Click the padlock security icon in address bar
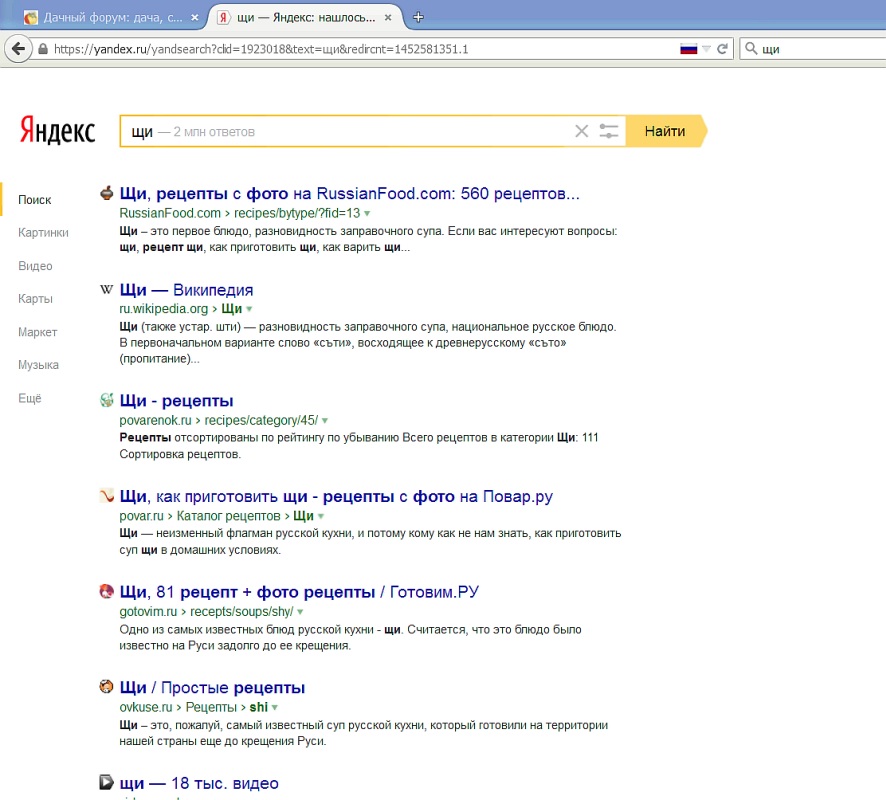 43,49
